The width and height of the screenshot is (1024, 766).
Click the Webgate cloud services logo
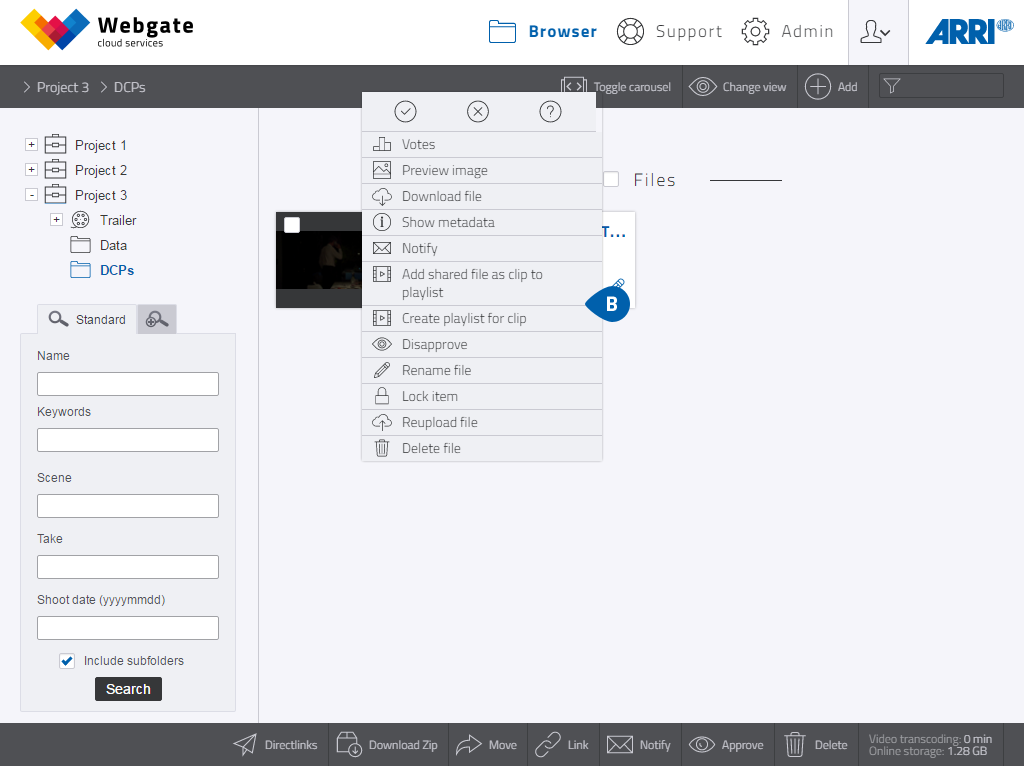pos(108,30)
